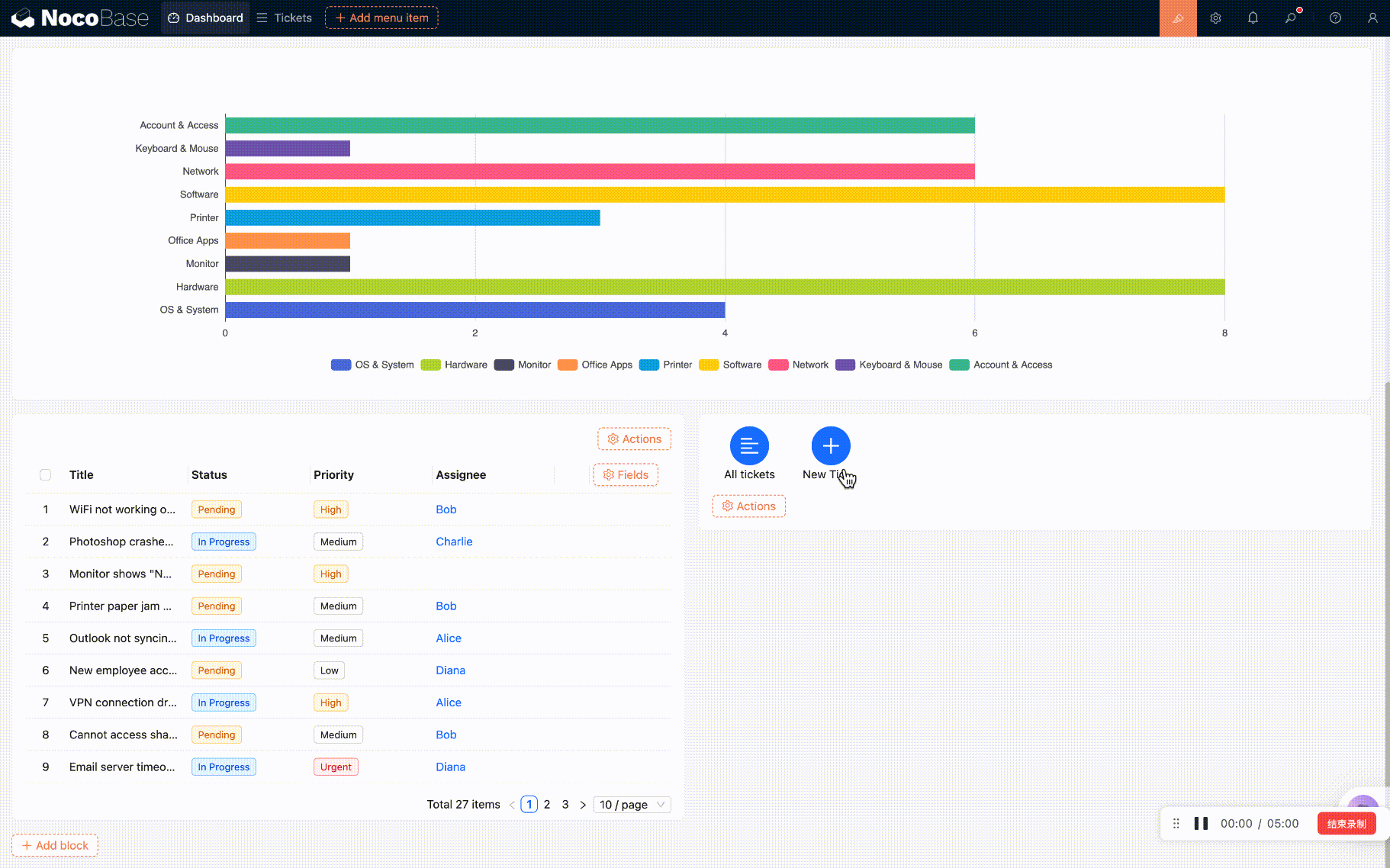Open the help question-mark icon
This screenshot has width=1390, height=868.
[x=1335, y=18]
